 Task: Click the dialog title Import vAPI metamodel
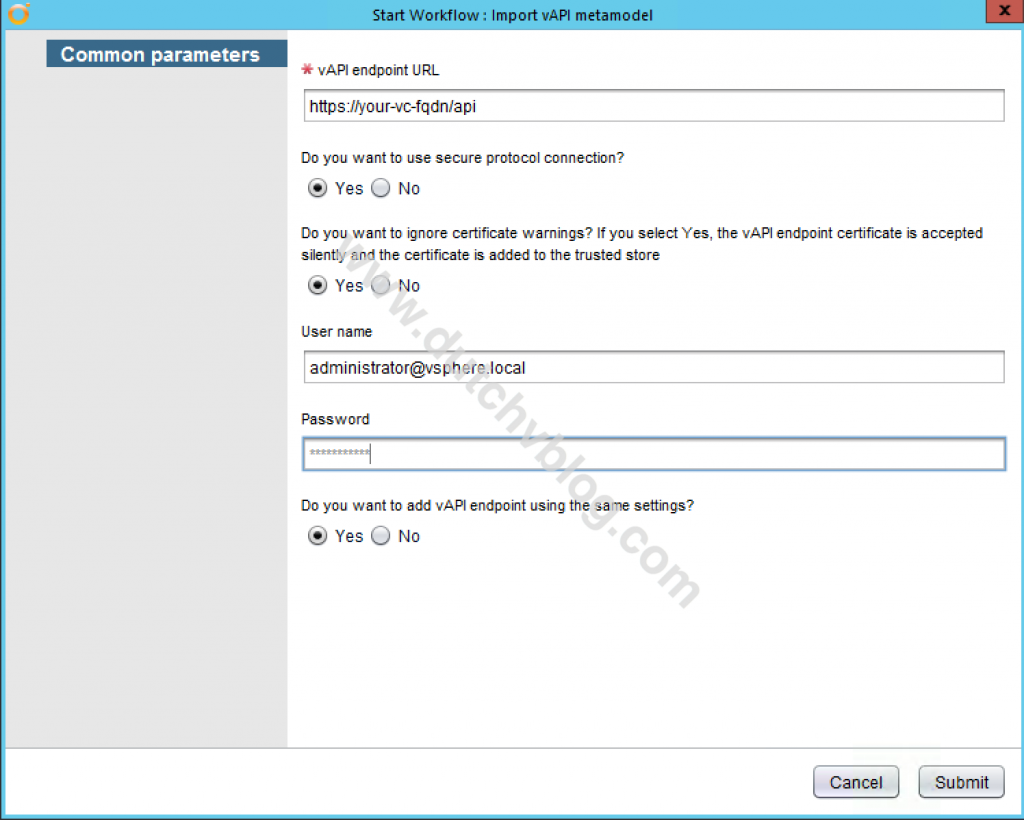(512, 15)
